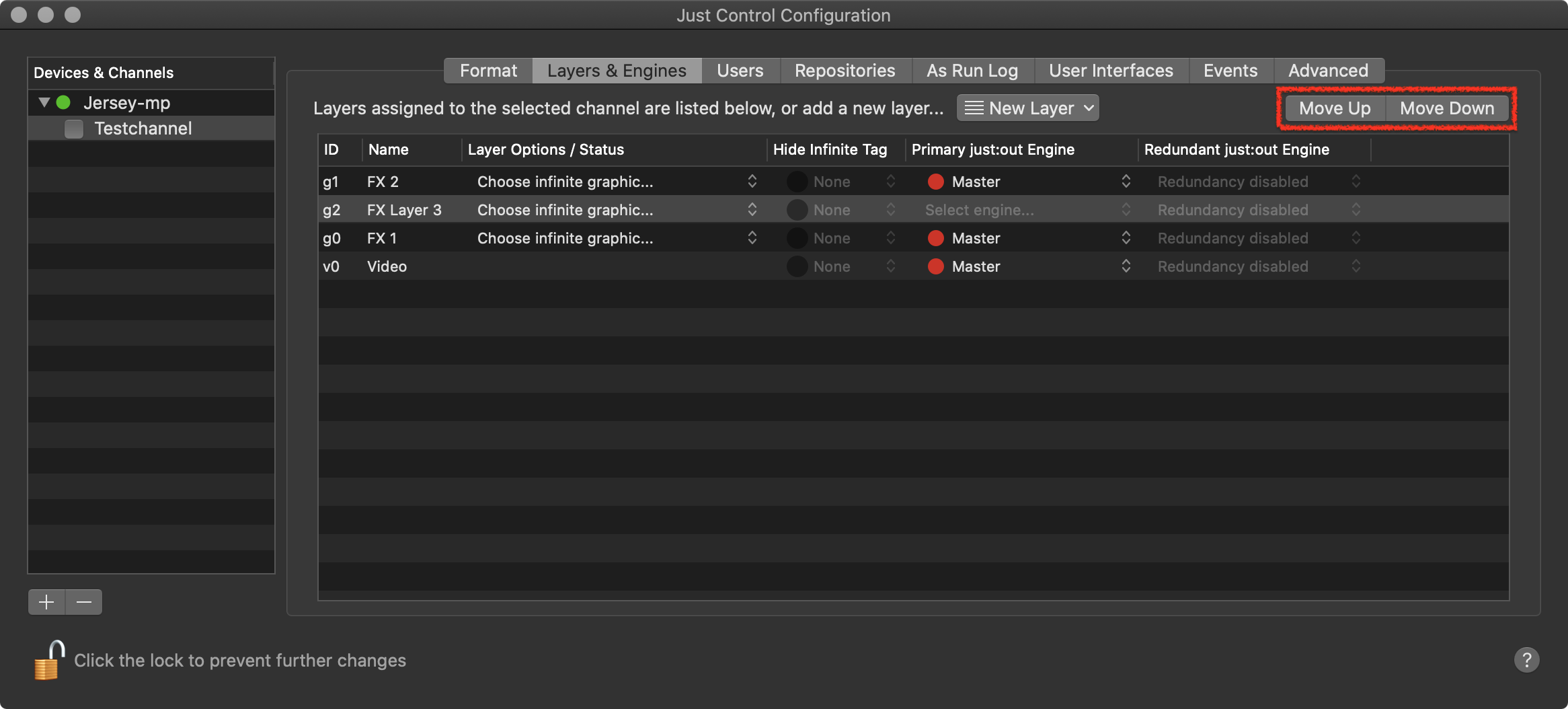Go to the Repositories tab
This screenshot has width=1568, height=709.
tap(845, 71)
